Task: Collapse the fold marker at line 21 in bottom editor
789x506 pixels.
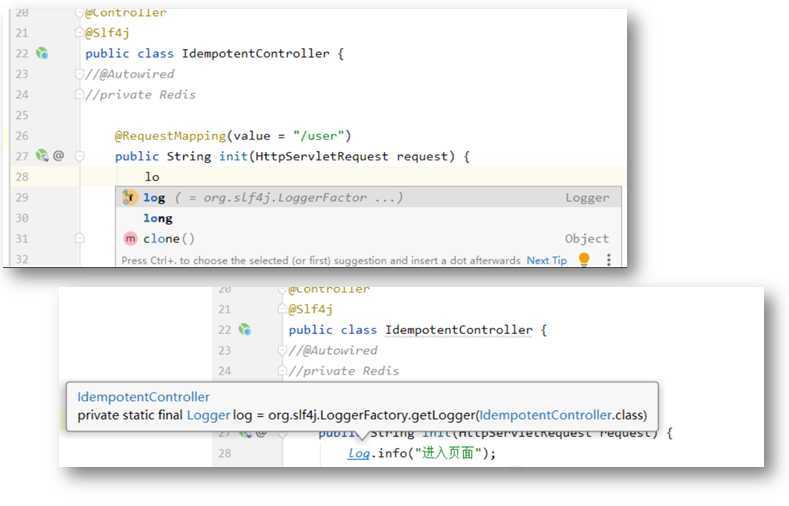Action: [282, 309]
